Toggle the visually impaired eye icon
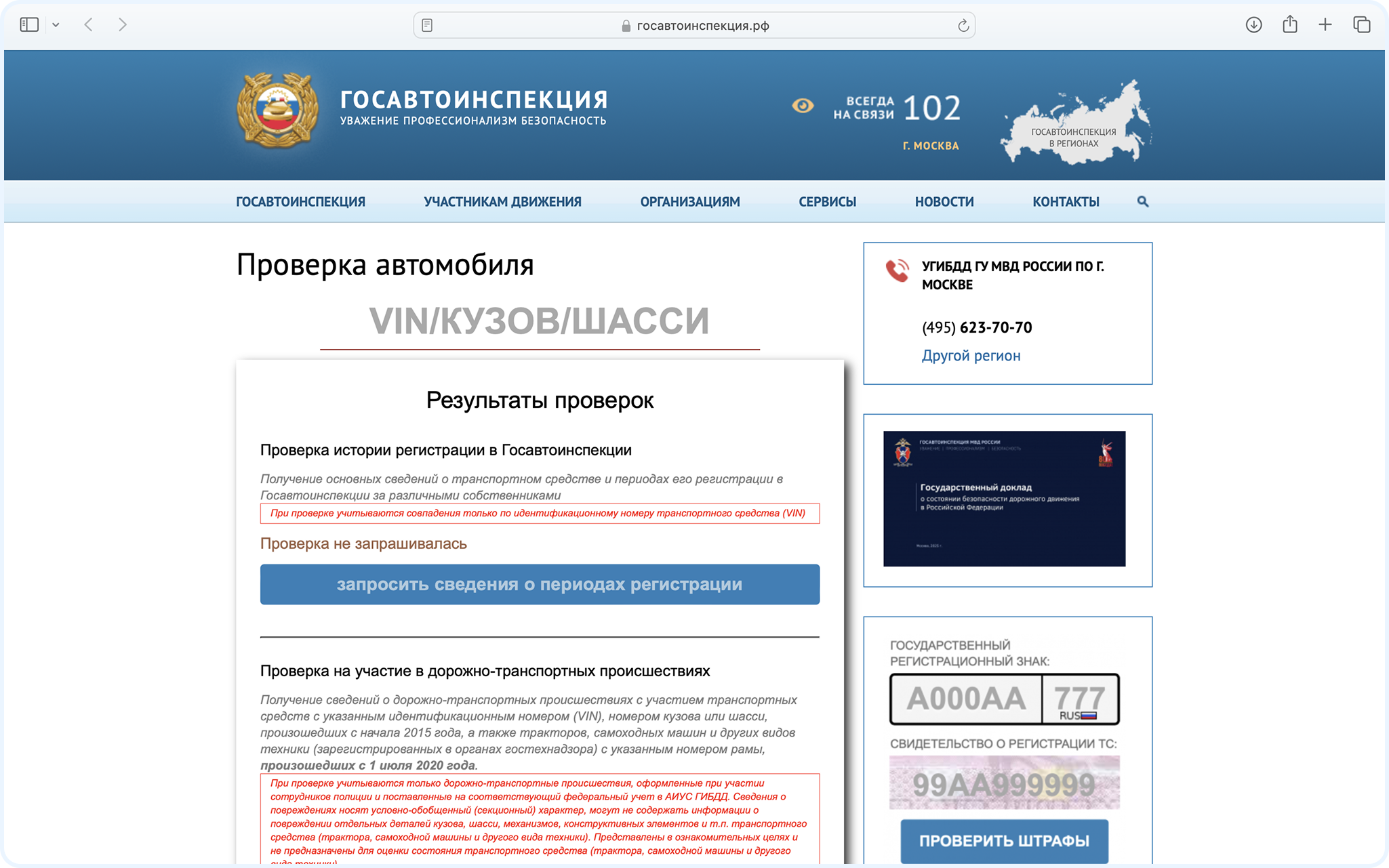 point(803,106)
